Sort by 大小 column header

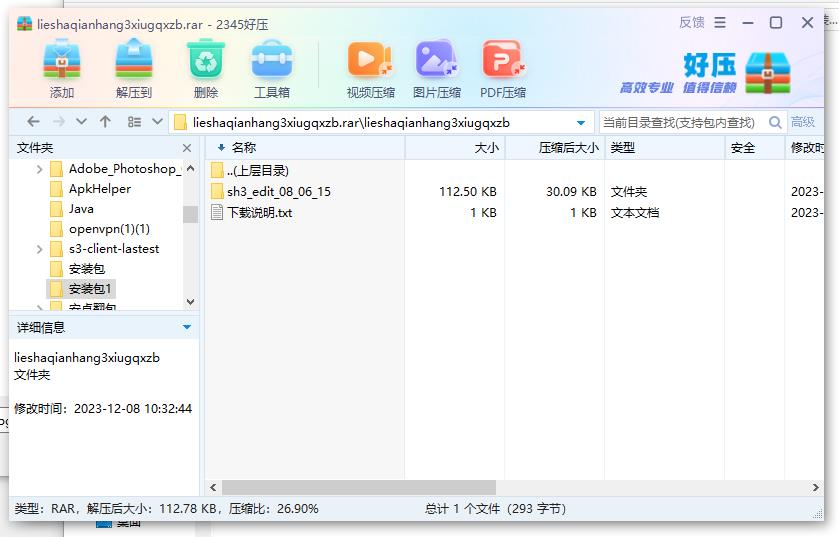[455, 148]
